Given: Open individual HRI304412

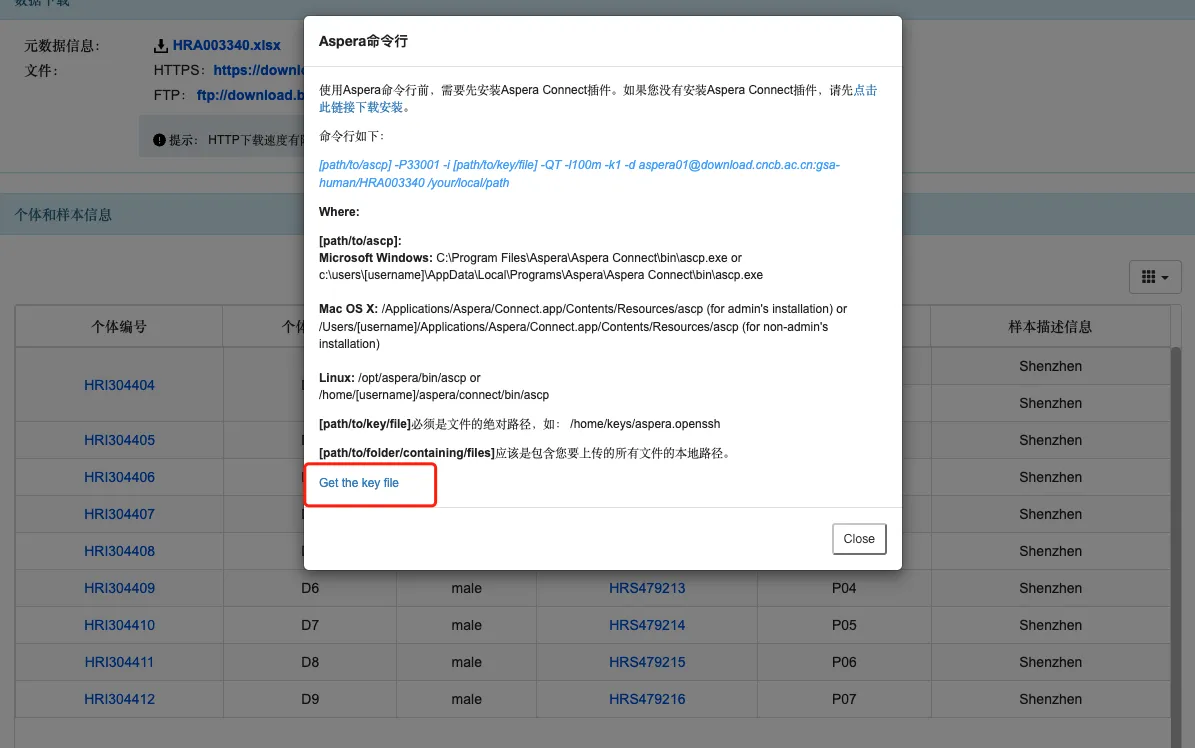Looking at the screenshot, I should point(119,698).
